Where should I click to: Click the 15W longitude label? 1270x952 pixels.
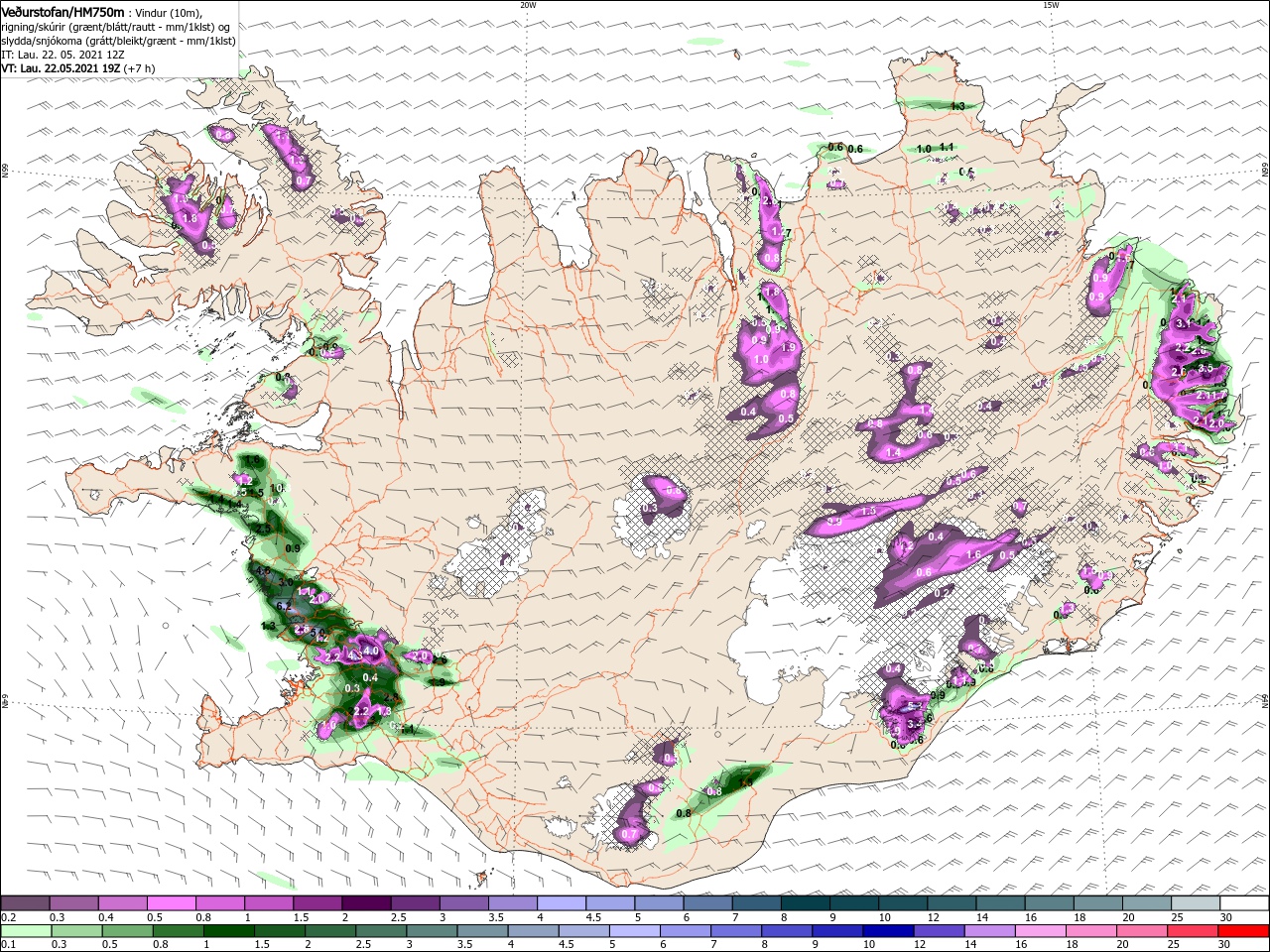click(1051, 5)
